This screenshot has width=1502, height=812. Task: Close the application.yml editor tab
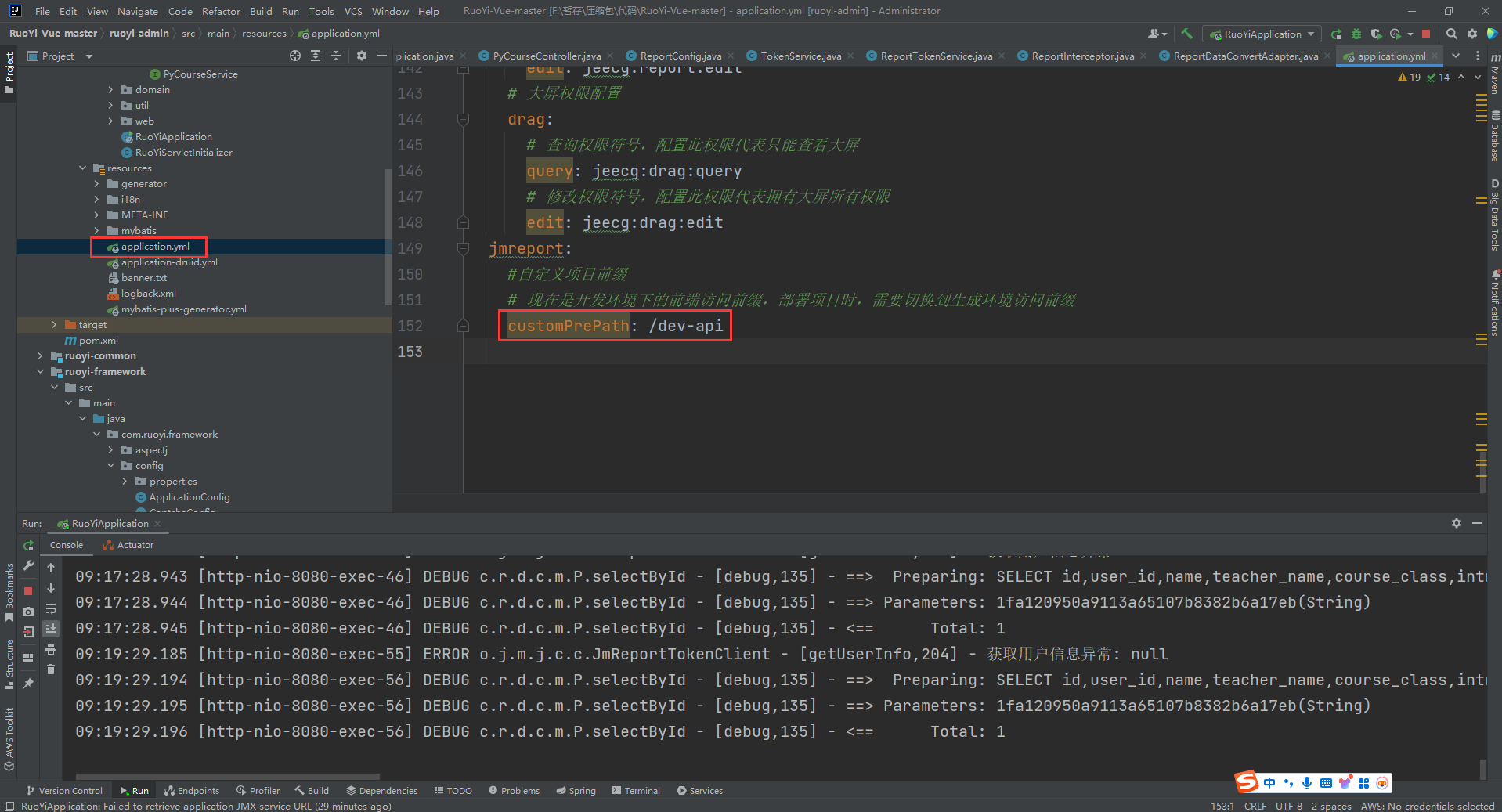click(x=1435, y=56)
